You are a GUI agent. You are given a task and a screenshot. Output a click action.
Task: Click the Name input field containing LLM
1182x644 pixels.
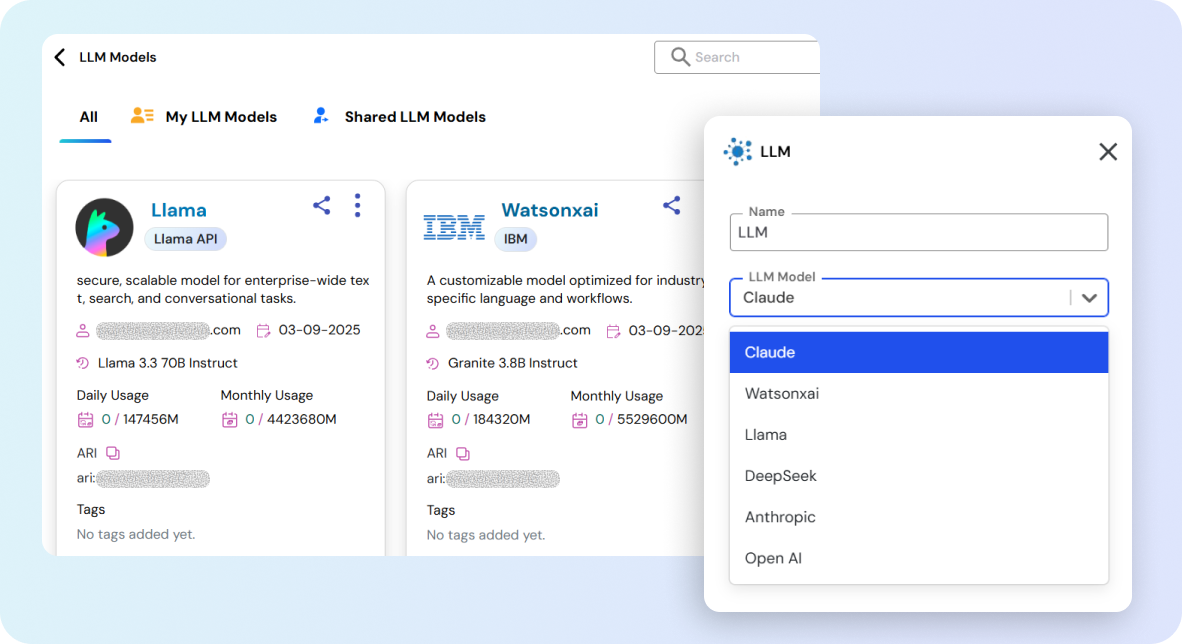(918, 232)
